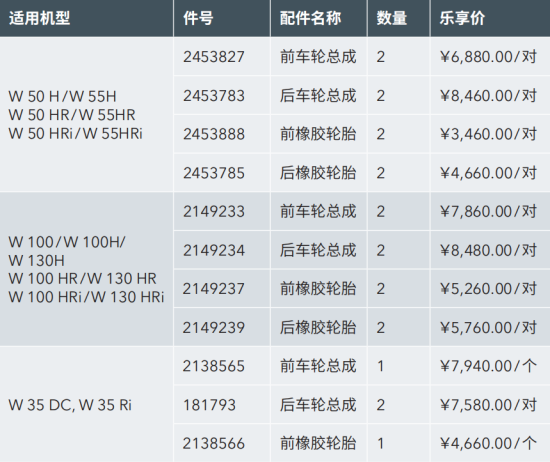The width and height of the screenshot is (550, 462).
Task: Select part number 2453888
Action: 214,134
